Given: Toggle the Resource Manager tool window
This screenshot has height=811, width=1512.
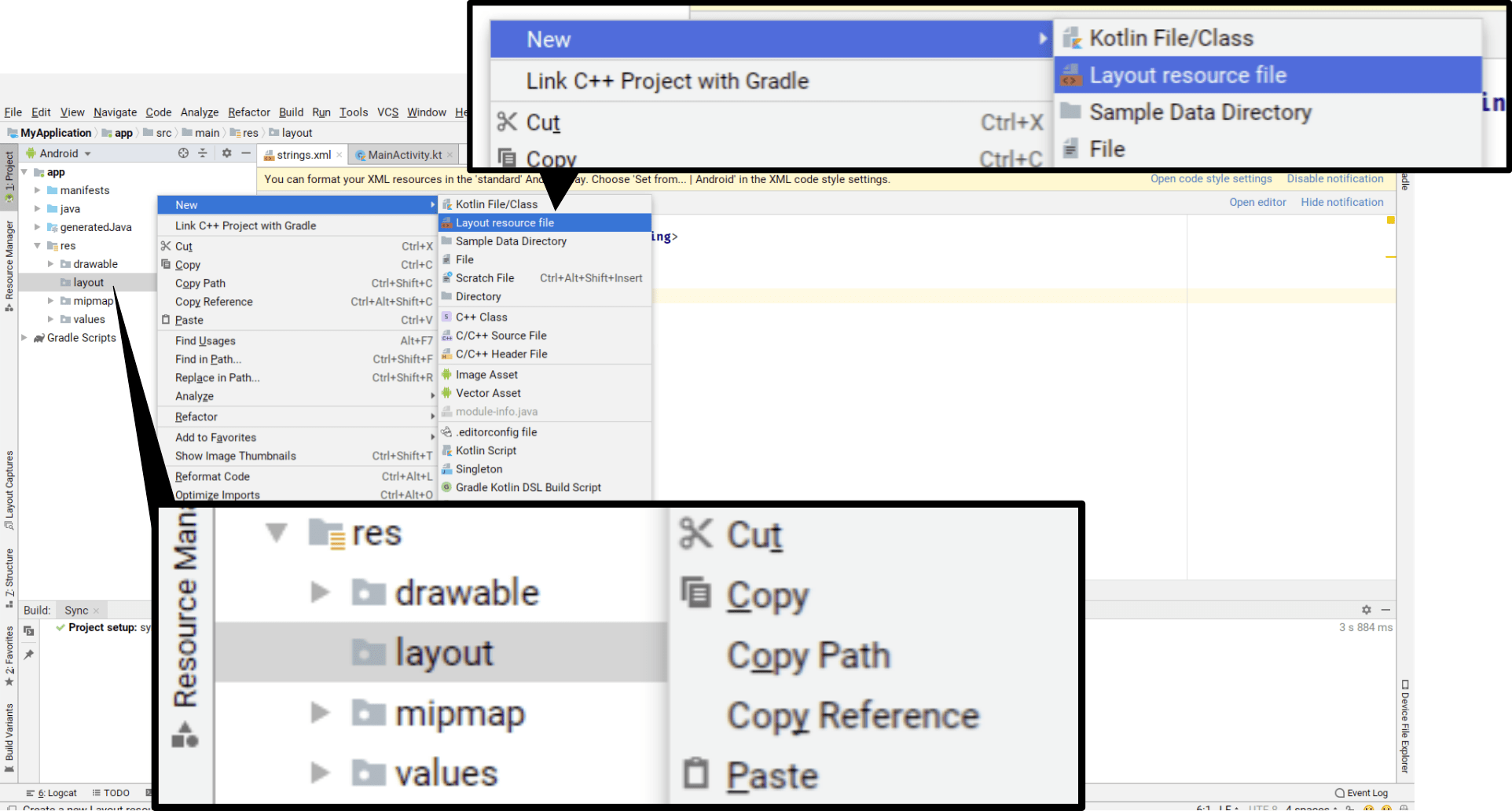Looking at the screenshot, I should (x=9, y=266).
